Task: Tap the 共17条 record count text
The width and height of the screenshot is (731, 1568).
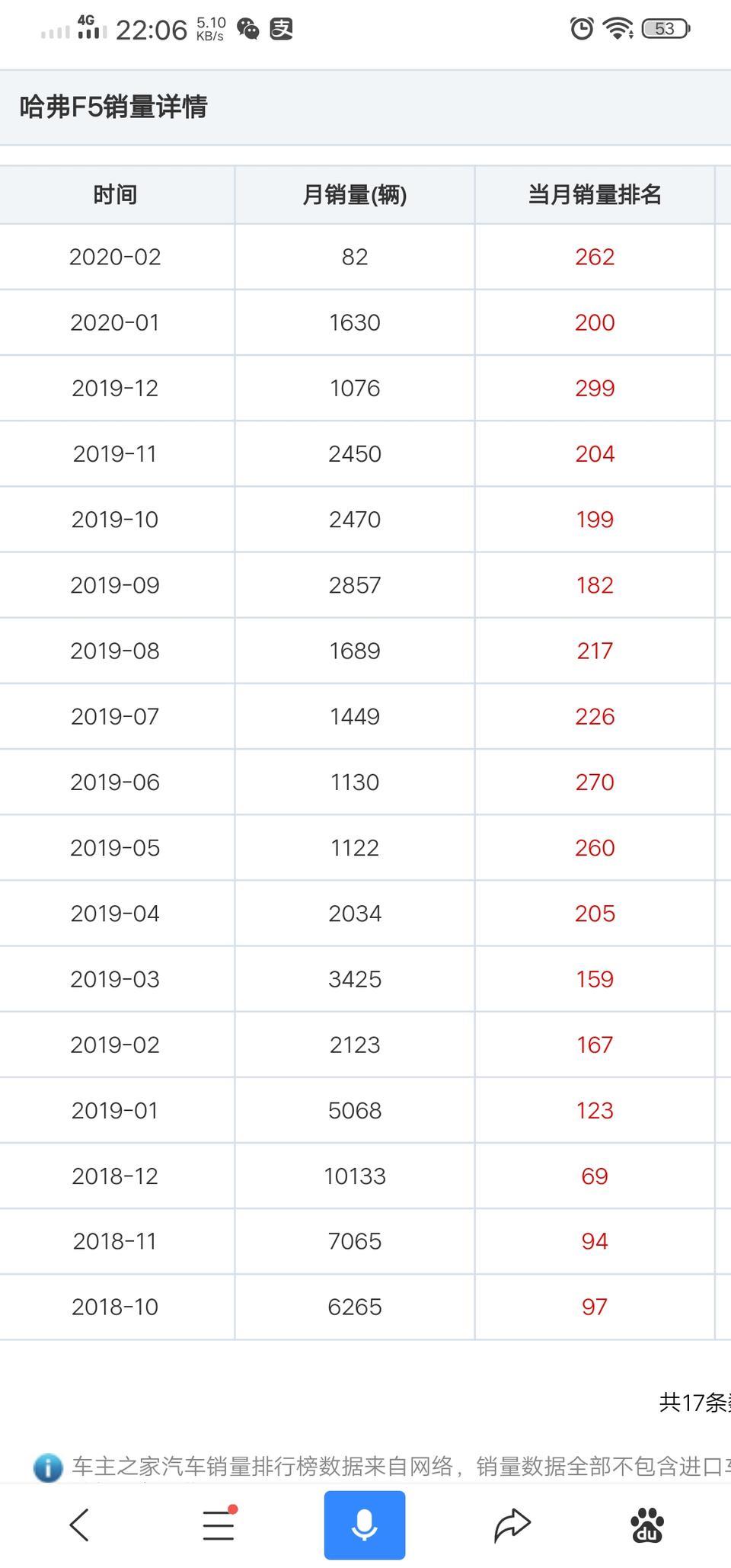Action: (x=694, y=1403)
